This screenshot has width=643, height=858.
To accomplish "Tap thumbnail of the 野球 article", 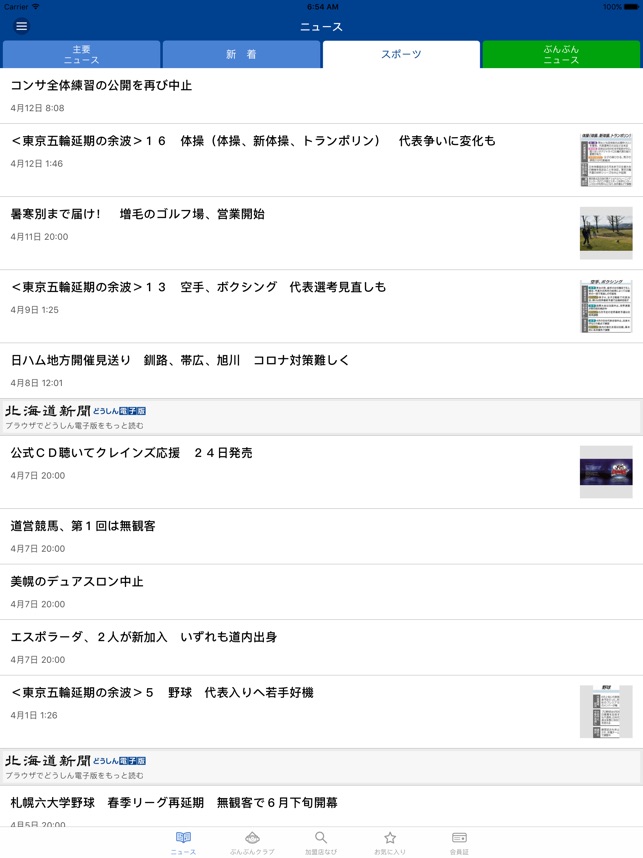I will [x=606, y=711].
